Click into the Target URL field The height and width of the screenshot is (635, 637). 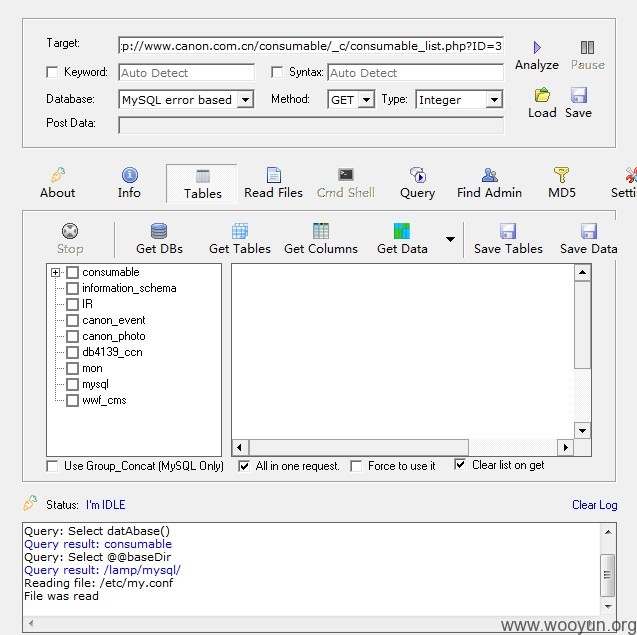[x=311, y=46]
